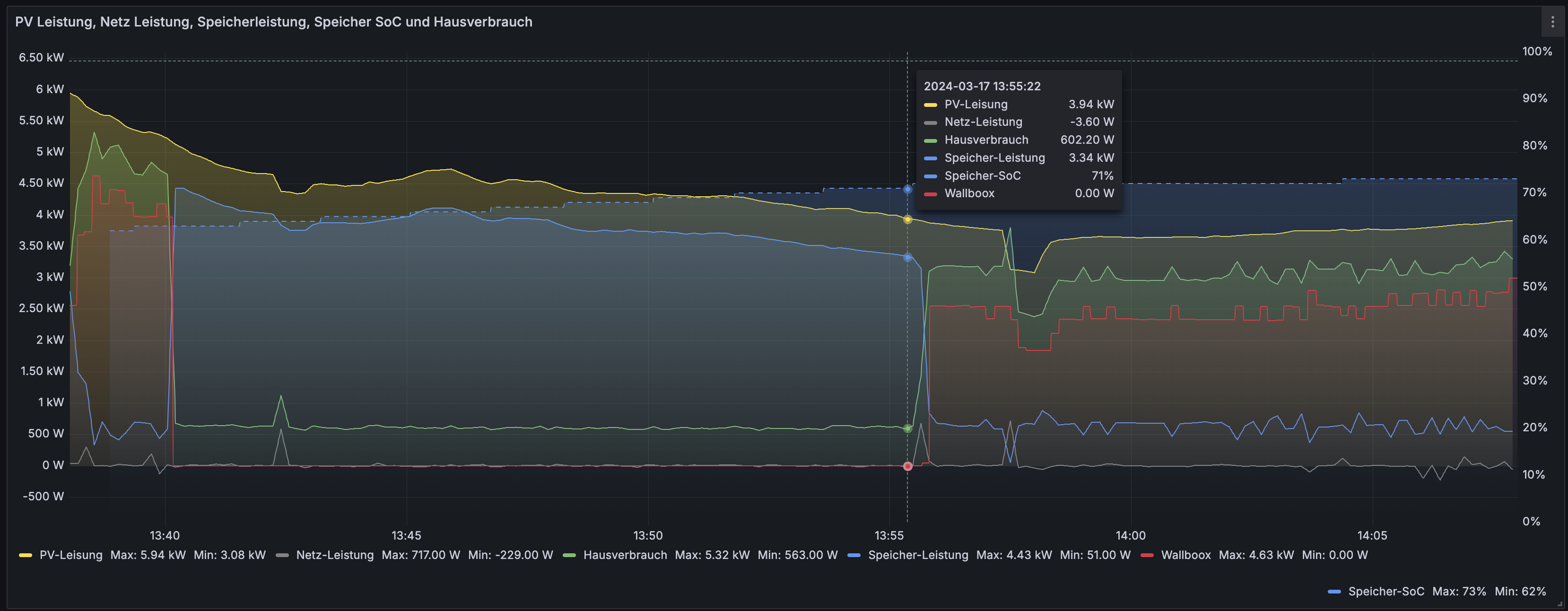Click the green Hausverbrauch legend color swatch
Image resolution: width=1568 pixels, height=611 pixels.
(569, 555)
